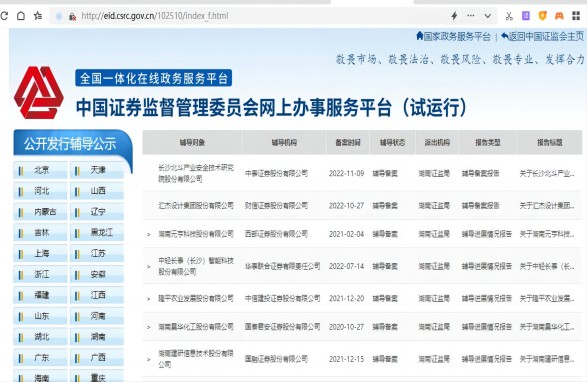This screenshot has width=587, height=382.
Task: Select 上海 region
Action: [x=40, y=254]
